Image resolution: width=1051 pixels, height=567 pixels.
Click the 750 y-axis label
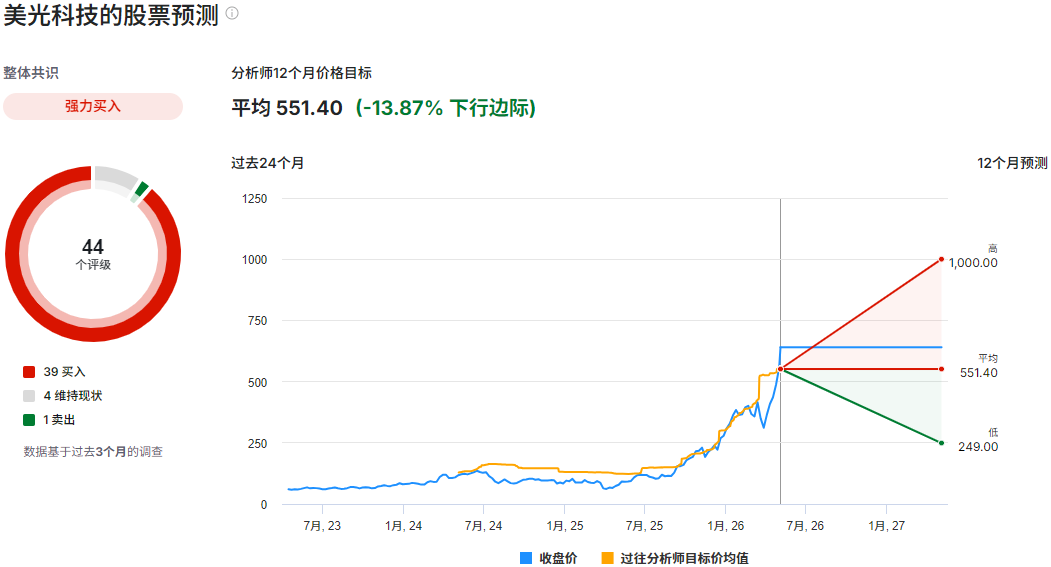257,321
